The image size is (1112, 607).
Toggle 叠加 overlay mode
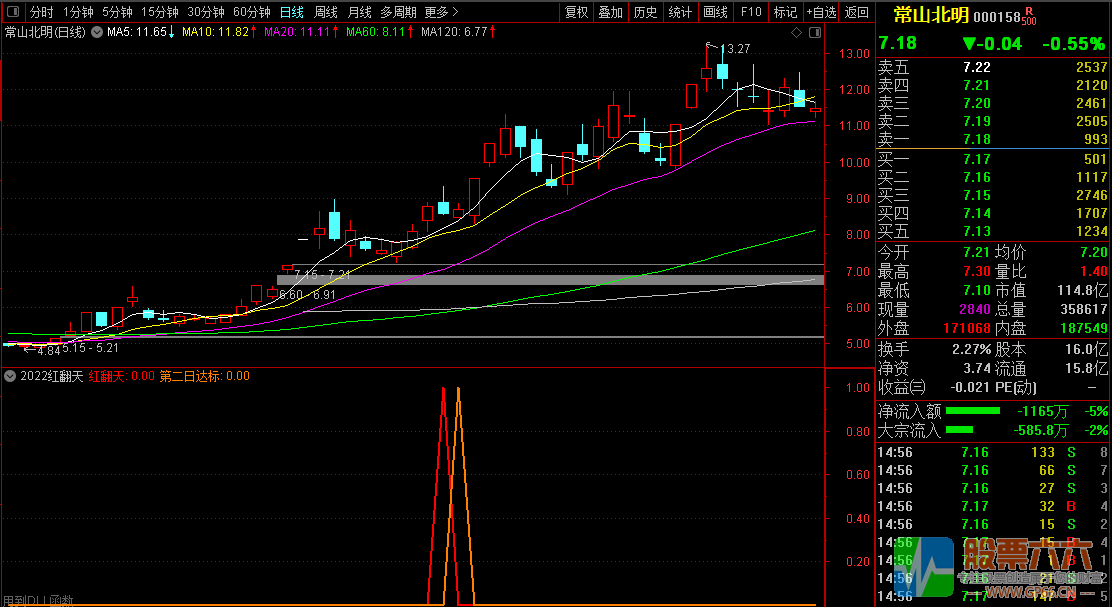[610, 12]
